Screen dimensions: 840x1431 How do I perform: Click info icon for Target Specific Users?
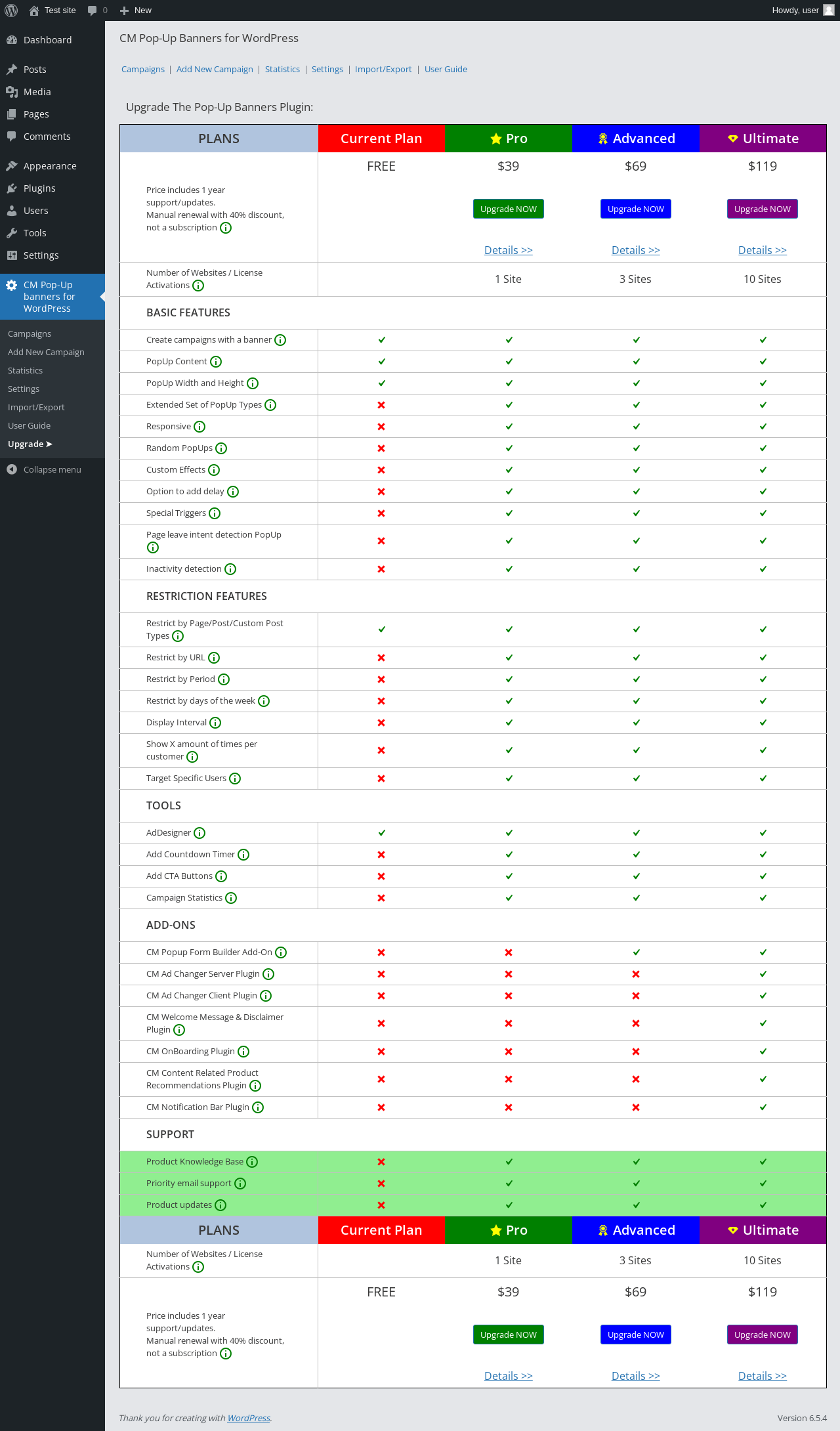coord(235,779)
